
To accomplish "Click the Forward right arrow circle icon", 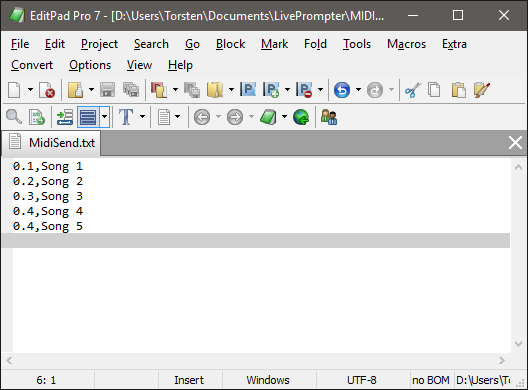I will (x=235, y=117).
